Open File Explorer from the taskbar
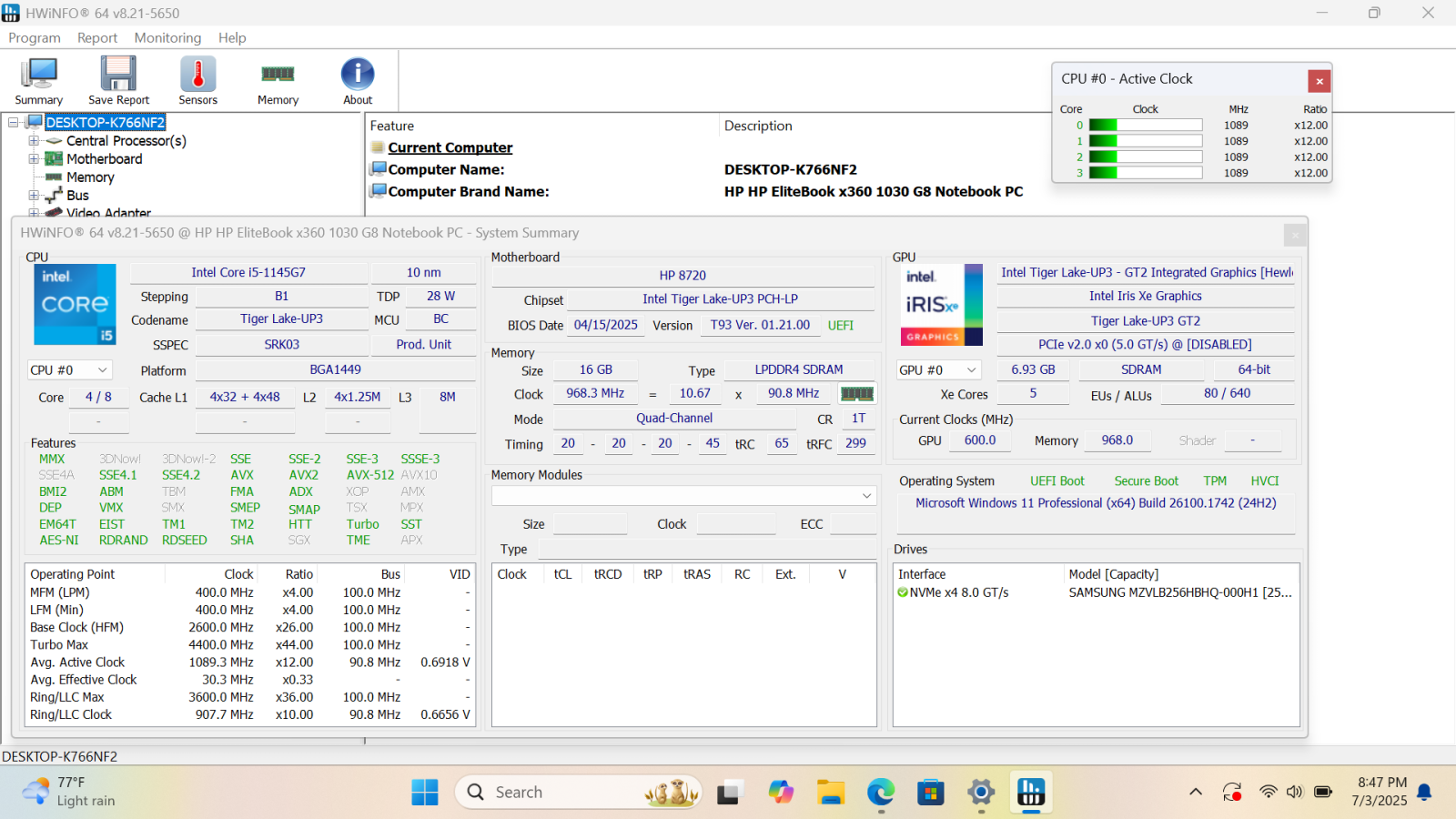Screen dimensions: 1456x819 pyautogui.click(x=830, y=793)
